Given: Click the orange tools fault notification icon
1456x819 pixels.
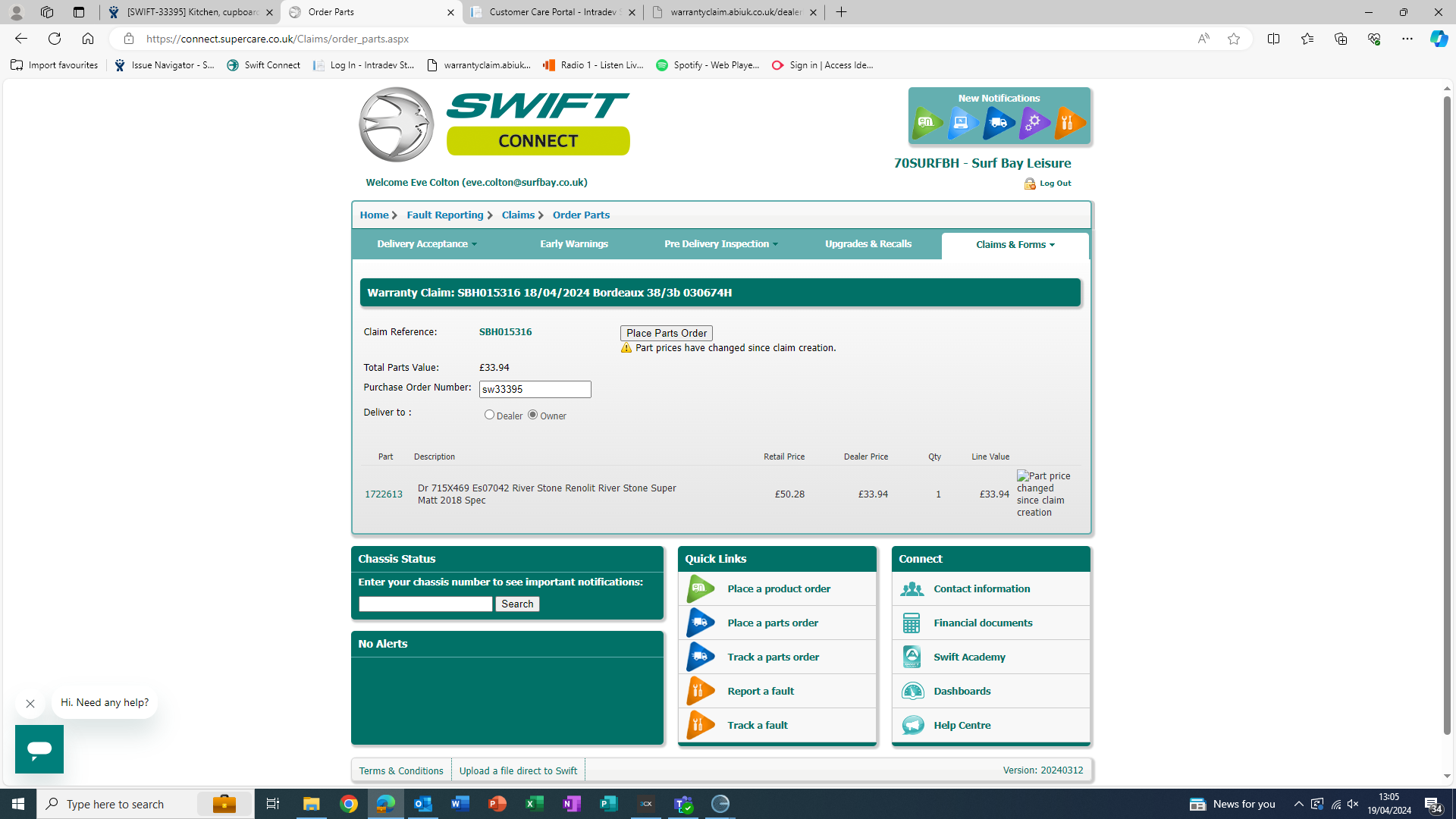Looking at the screenshot, I should (x=1069, y=123).
